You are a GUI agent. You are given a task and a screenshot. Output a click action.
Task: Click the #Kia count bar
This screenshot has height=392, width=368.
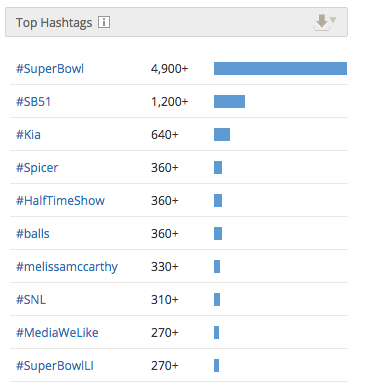pyautogui.click(x=222, y=134)
